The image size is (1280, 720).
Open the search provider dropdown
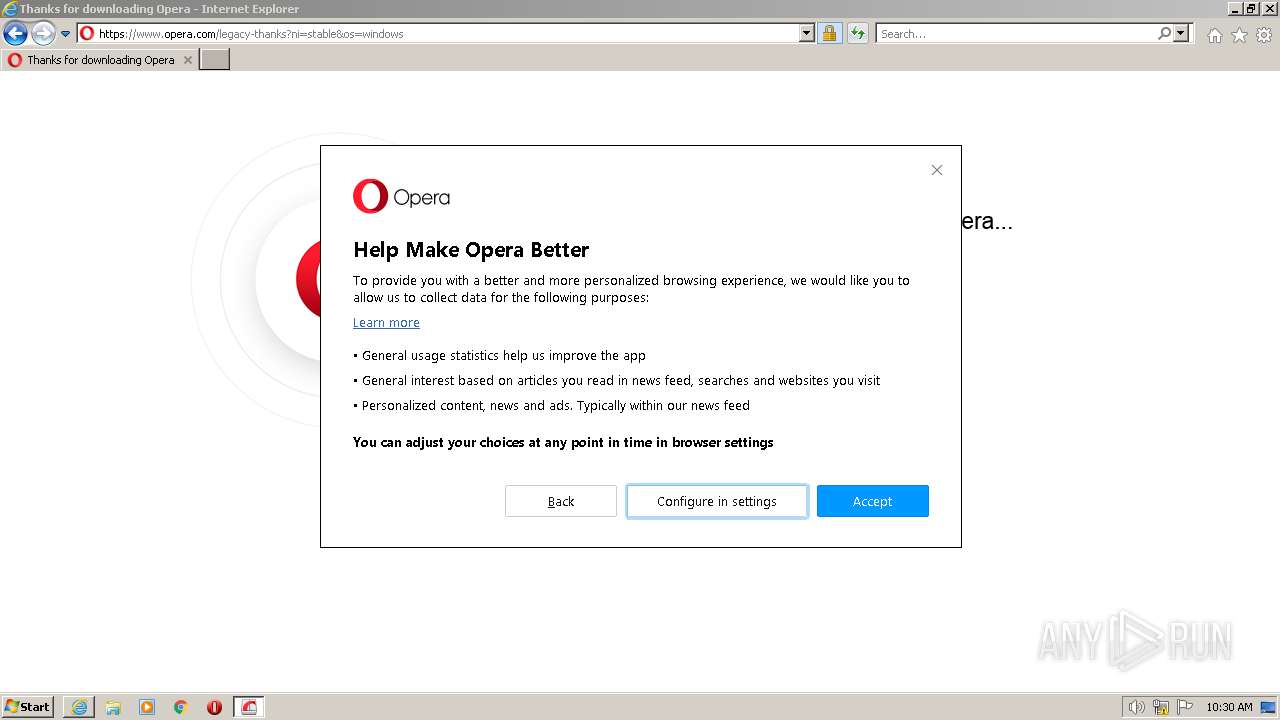pos(1181,34)
